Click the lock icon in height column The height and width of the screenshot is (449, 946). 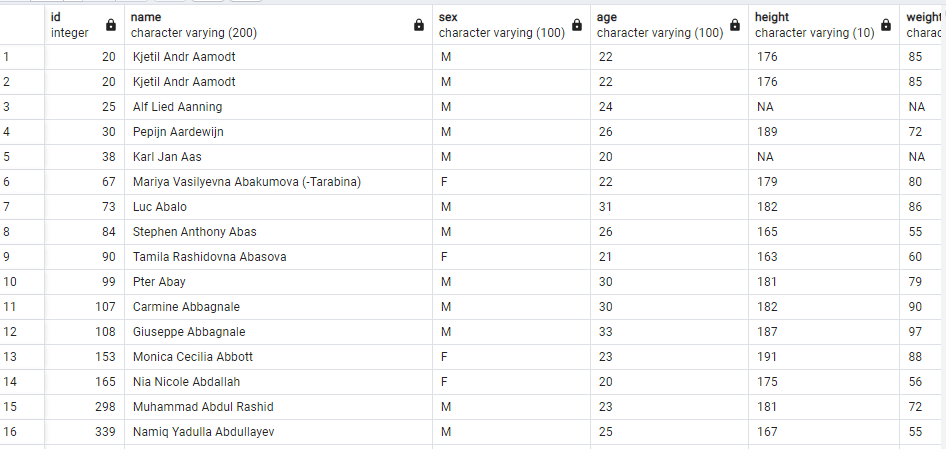point(886,25)
